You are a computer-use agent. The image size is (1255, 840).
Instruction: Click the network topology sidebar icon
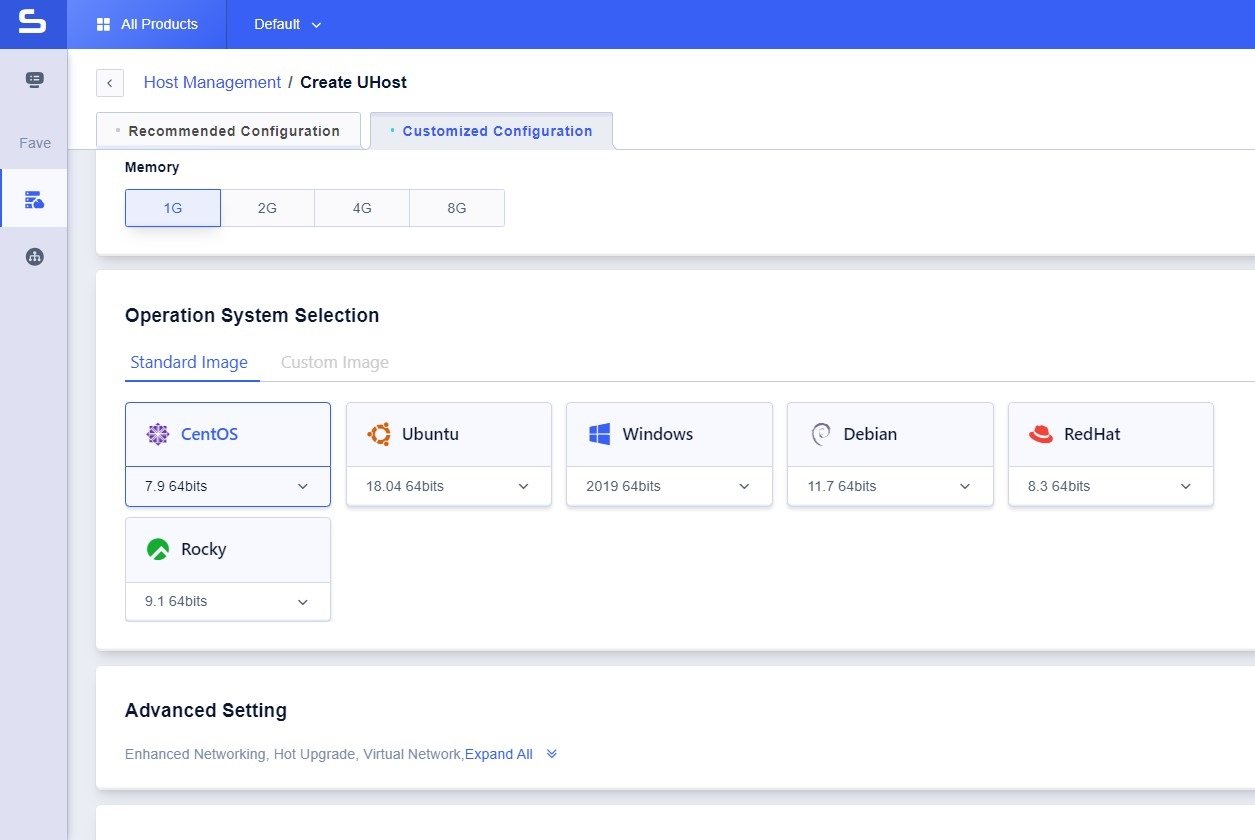34,257
